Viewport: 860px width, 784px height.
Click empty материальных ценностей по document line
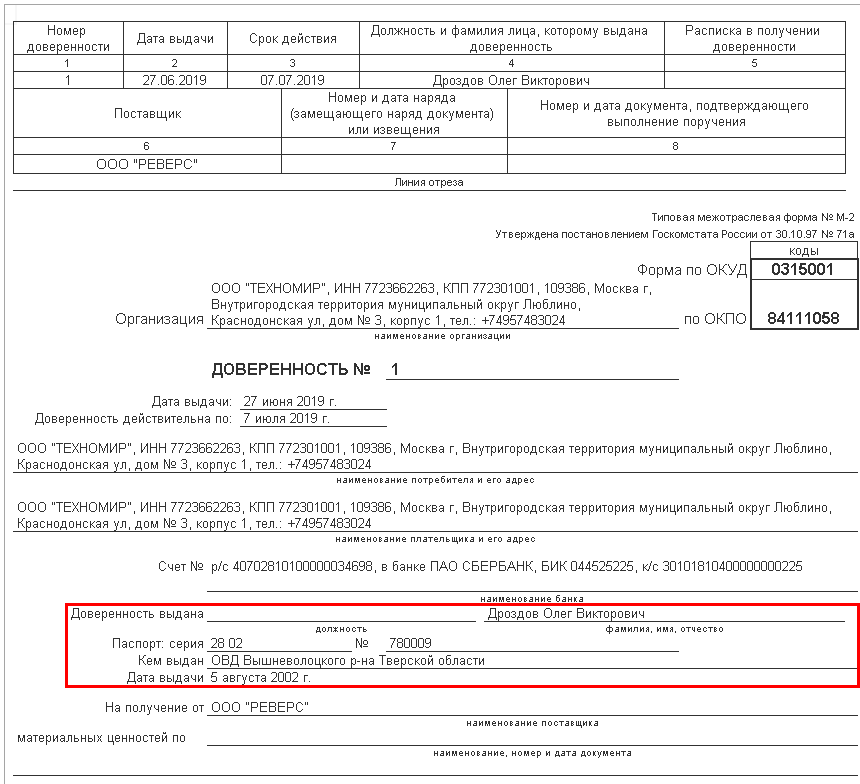click(x=532, y=738)
